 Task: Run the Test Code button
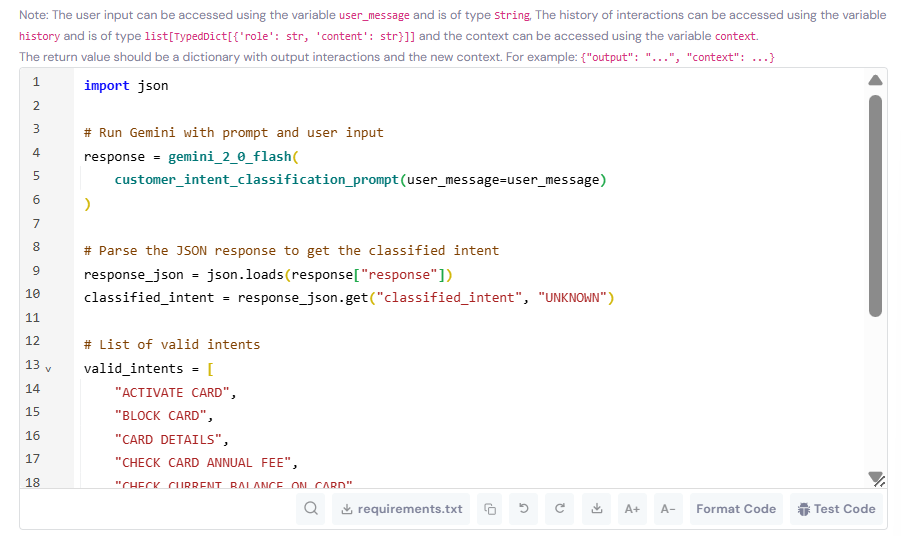click(836, 509)
